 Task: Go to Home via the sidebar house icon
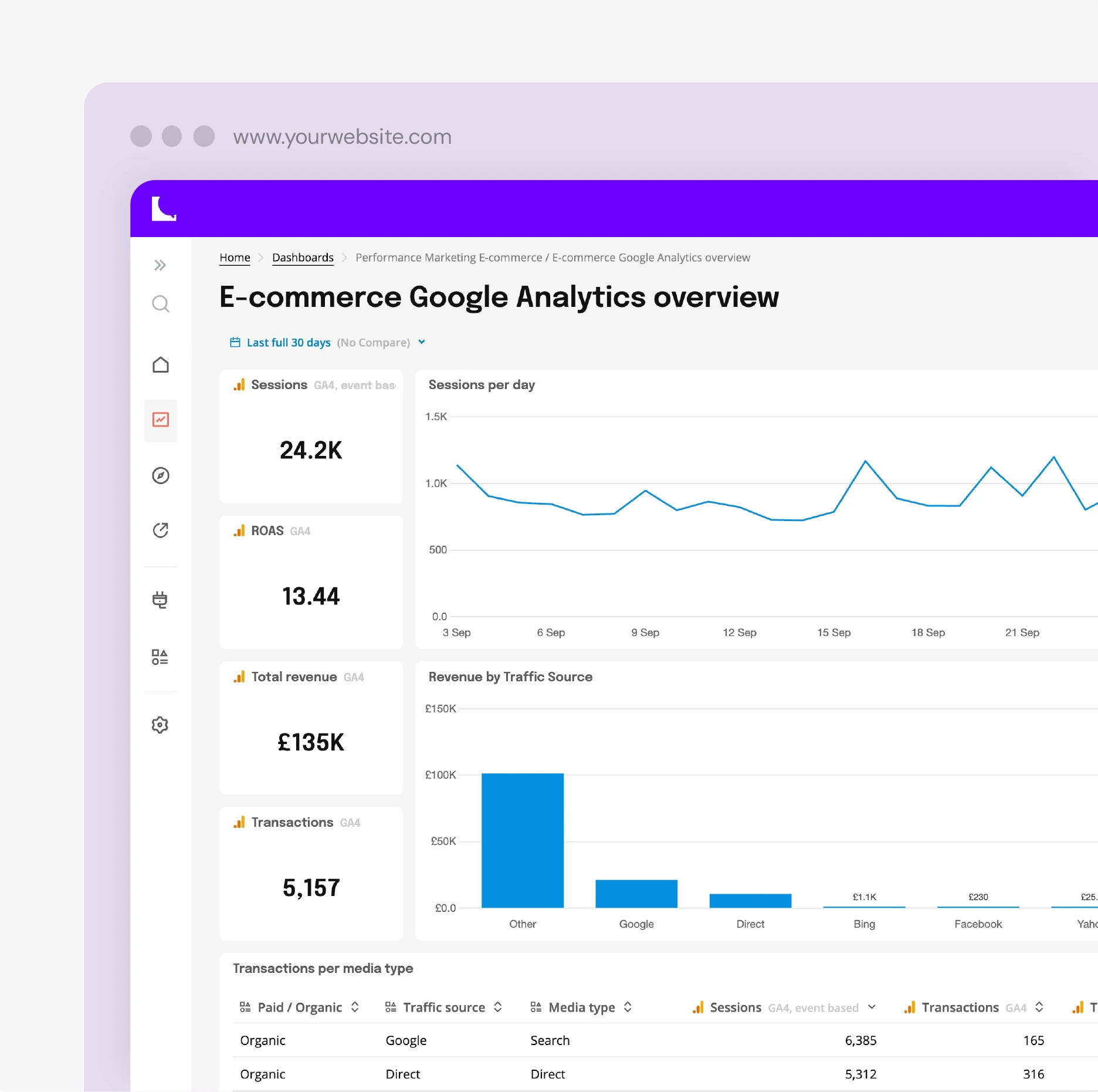[x=160, y=365]
